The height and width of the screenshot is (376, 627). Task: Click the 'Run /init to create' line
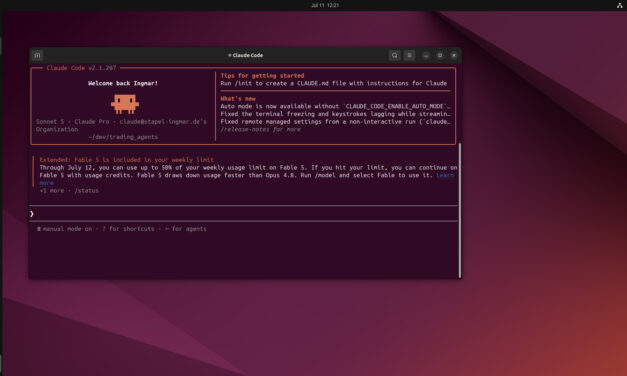tap(333, 83)
